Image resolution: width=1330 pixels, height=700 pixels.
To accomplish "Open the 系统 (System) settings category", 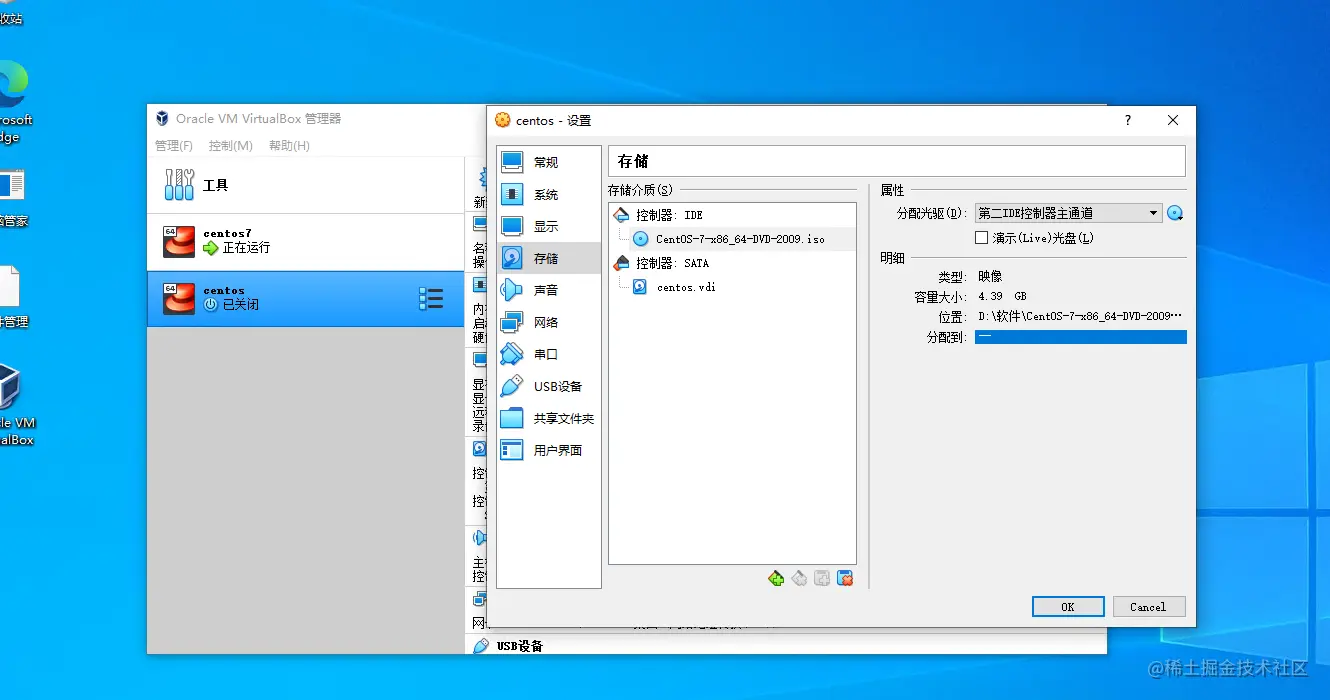I will pos(548,194).
